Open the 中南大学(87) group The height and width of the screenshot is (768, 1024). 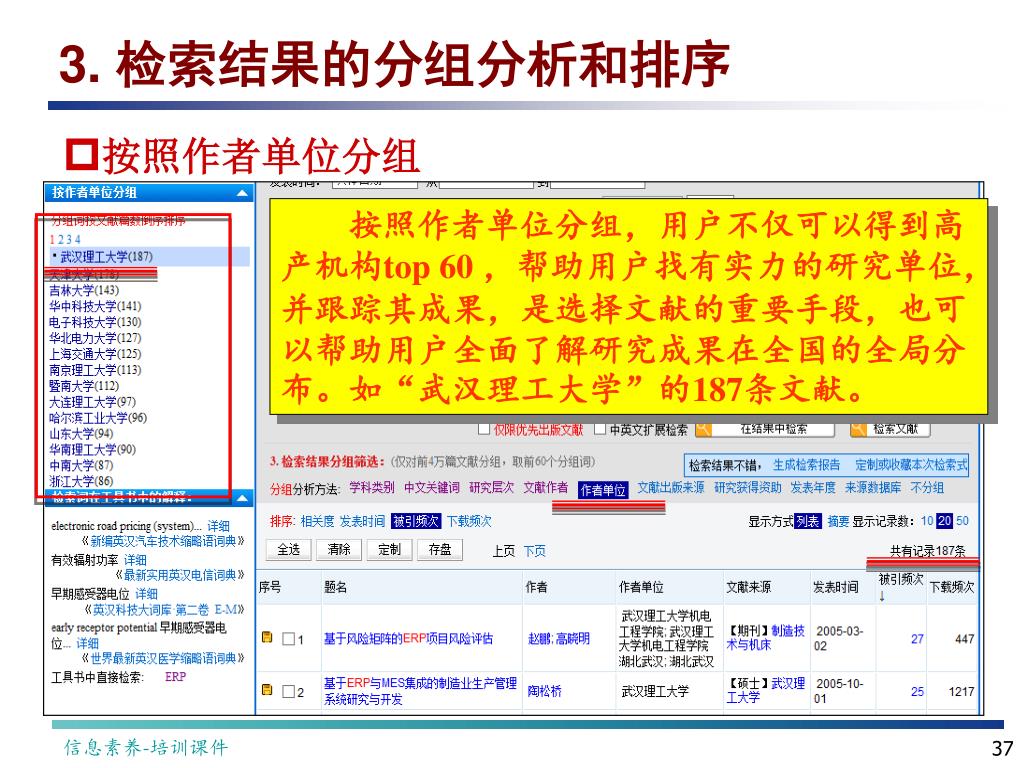pos(81,466)
